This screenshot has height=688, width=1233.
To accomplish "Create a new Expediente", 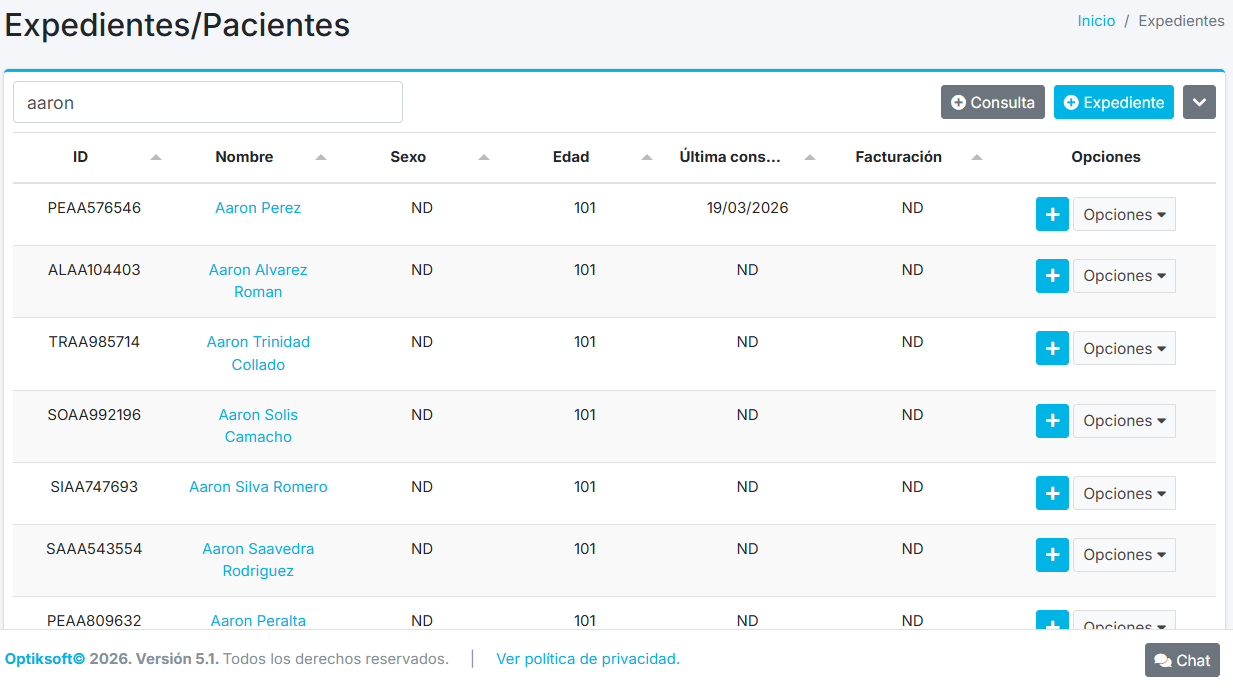I will [1113, 102].
